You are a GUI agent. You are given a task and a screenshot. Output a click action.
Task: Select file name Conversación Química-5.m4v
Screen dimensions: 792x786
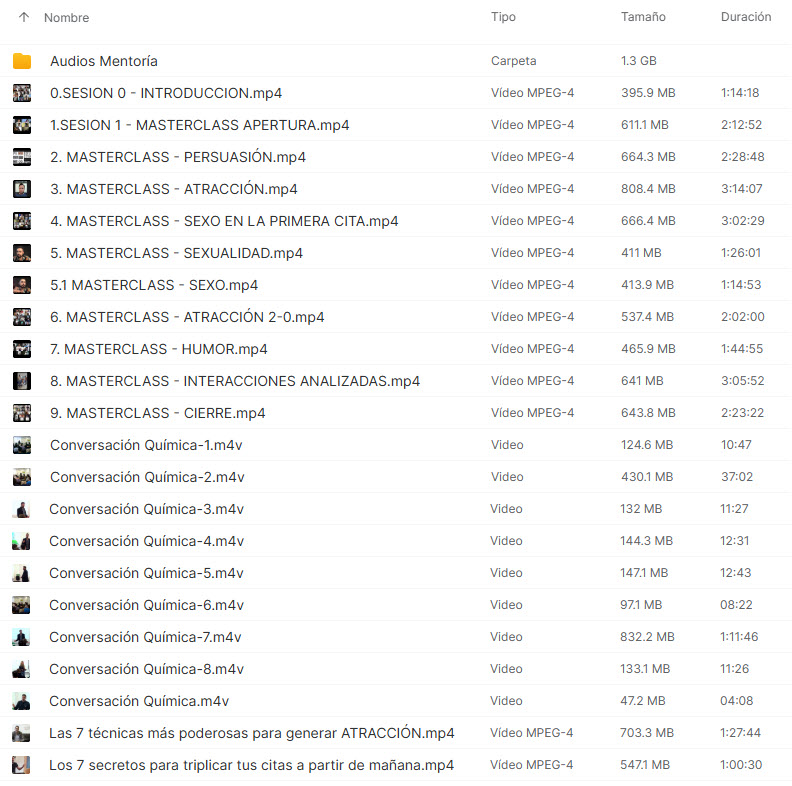146,573
